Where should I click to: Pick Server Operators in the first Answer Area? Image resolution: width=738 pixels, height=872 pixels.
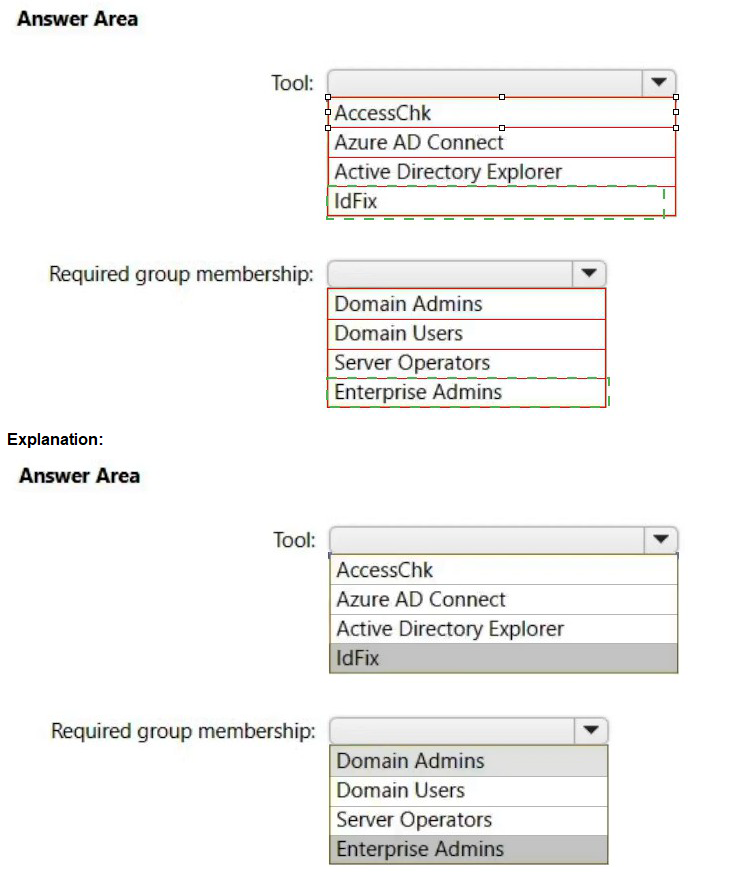(466, 363)
